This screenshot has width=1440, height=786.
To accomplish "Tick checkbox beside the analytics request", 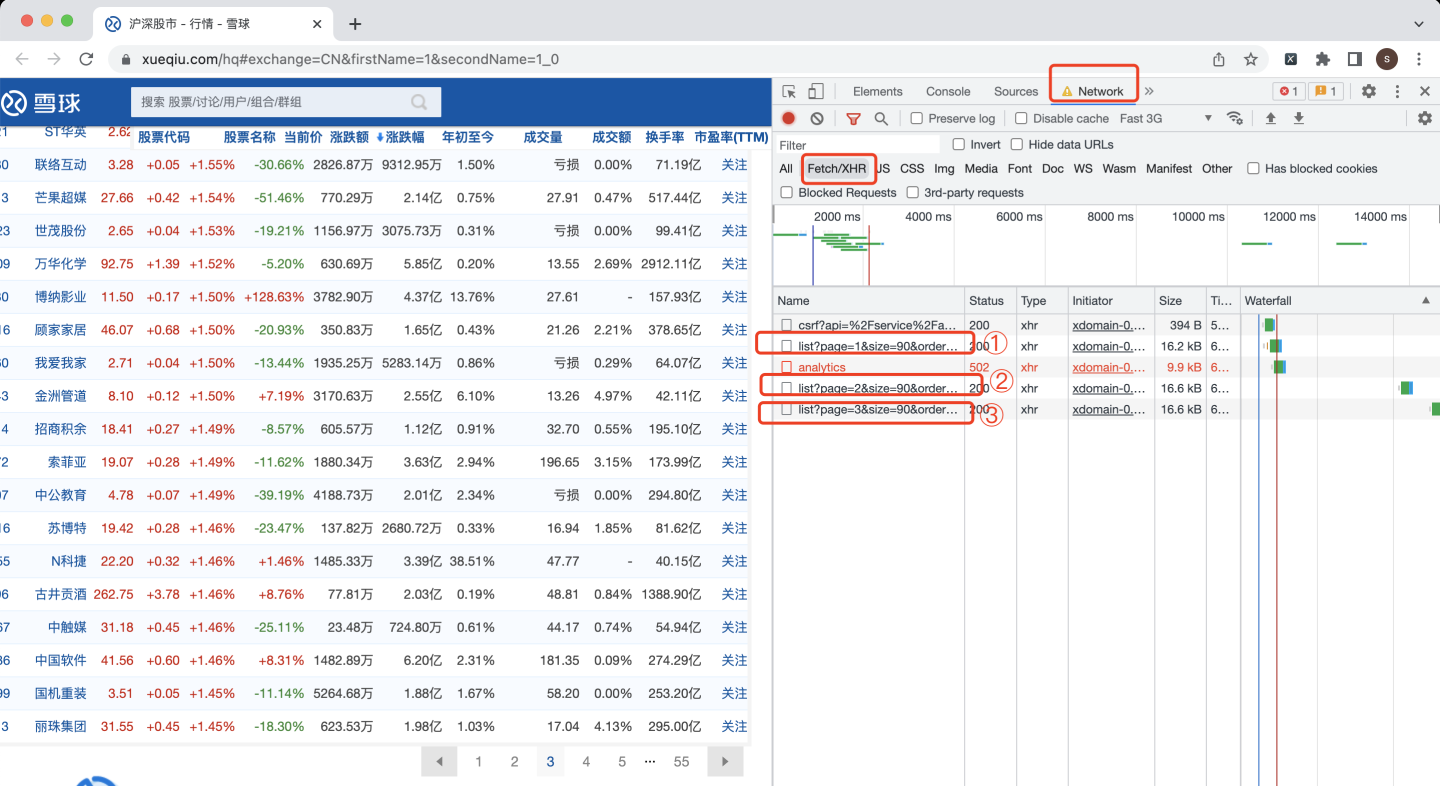I will tap(787, 367).
